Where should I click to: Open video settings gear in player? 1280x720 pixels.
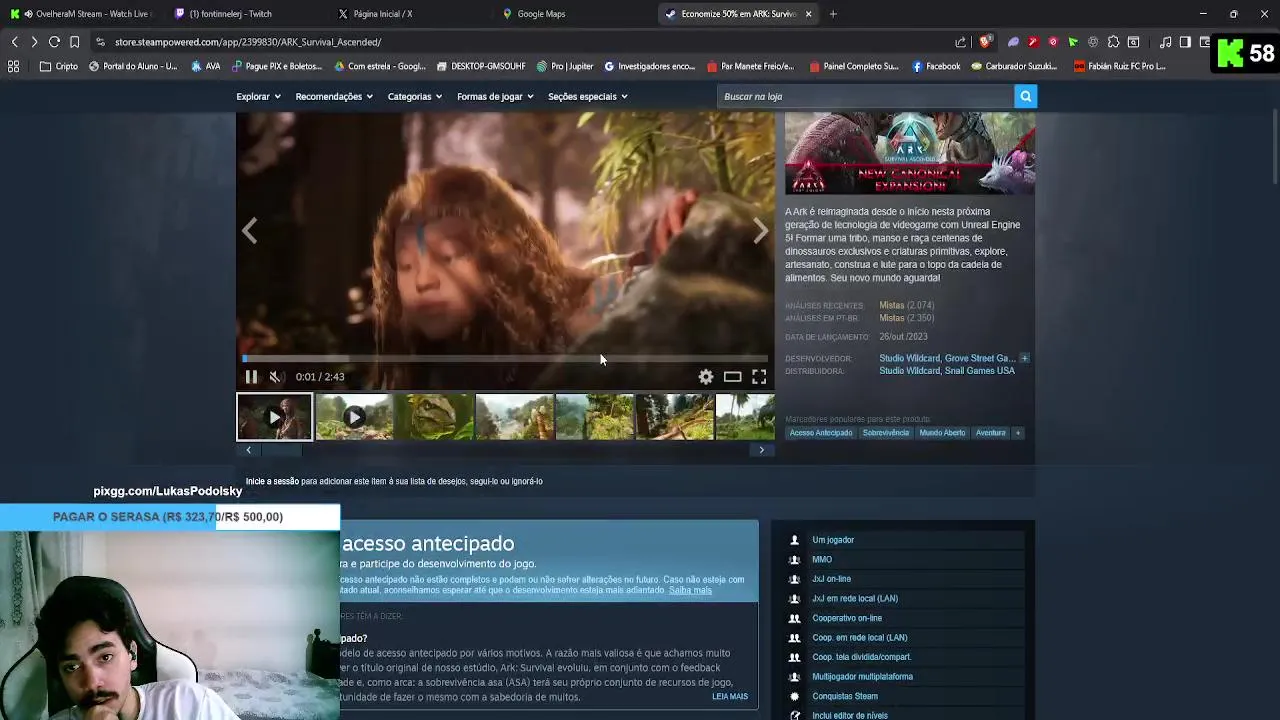[706, 377]
